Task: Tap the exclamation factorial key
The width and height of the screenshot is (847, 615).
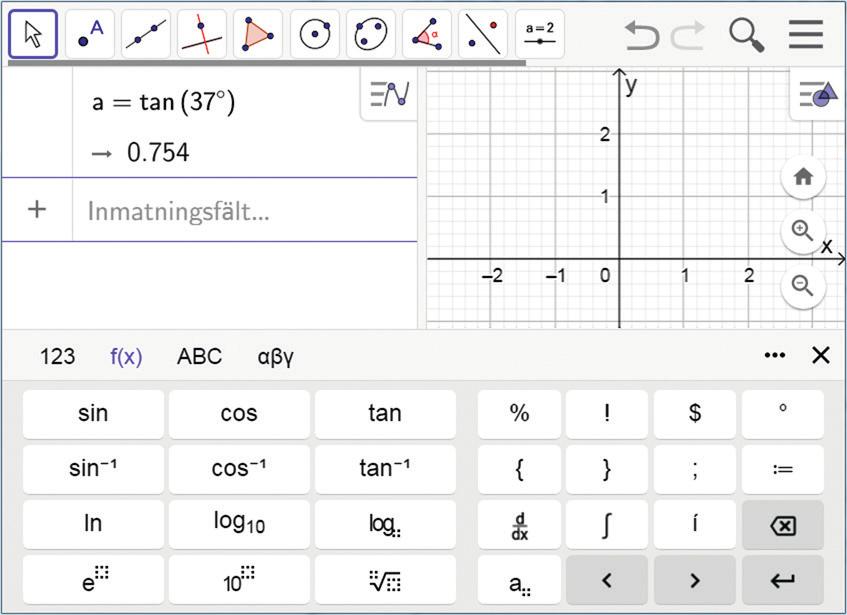Action: click(607, 414)
